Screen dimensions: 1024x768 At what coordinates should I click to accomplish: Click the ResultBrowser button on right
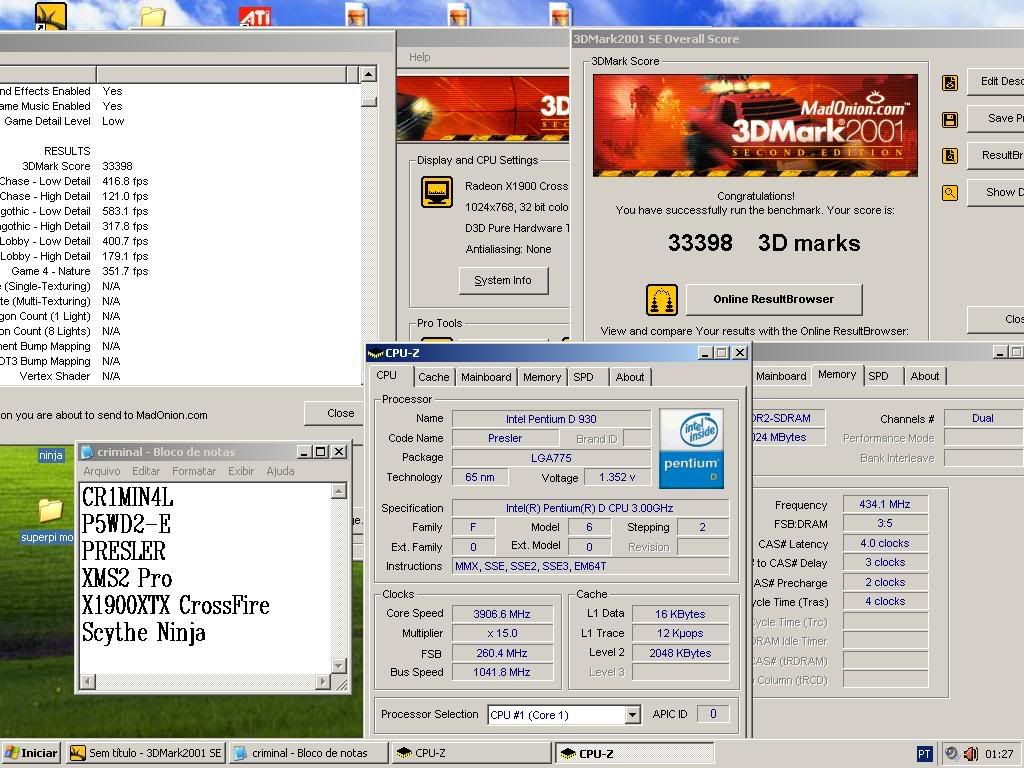coord(995,155)
